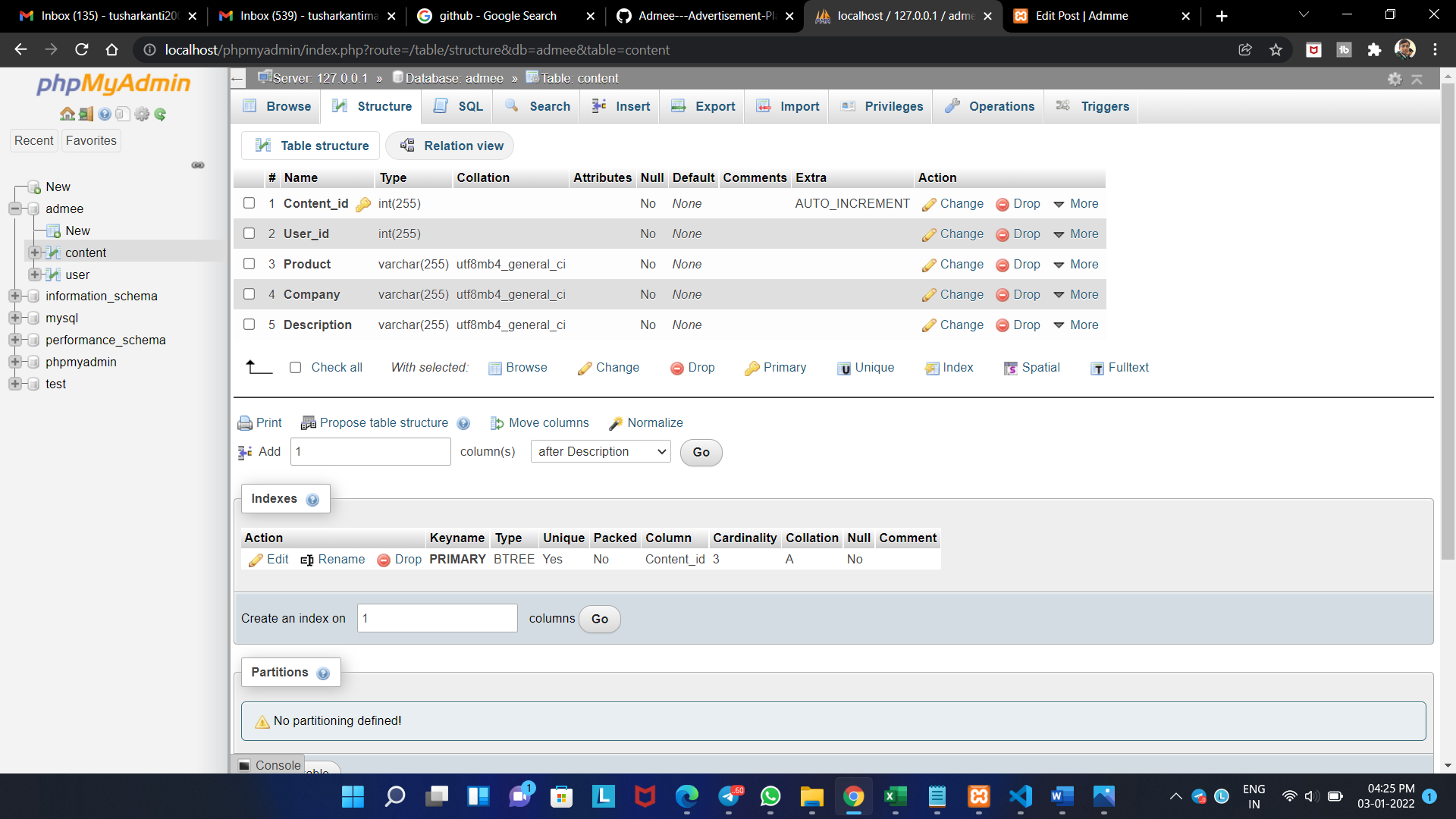Open the after Description dropdown

(x=600, y=451)
